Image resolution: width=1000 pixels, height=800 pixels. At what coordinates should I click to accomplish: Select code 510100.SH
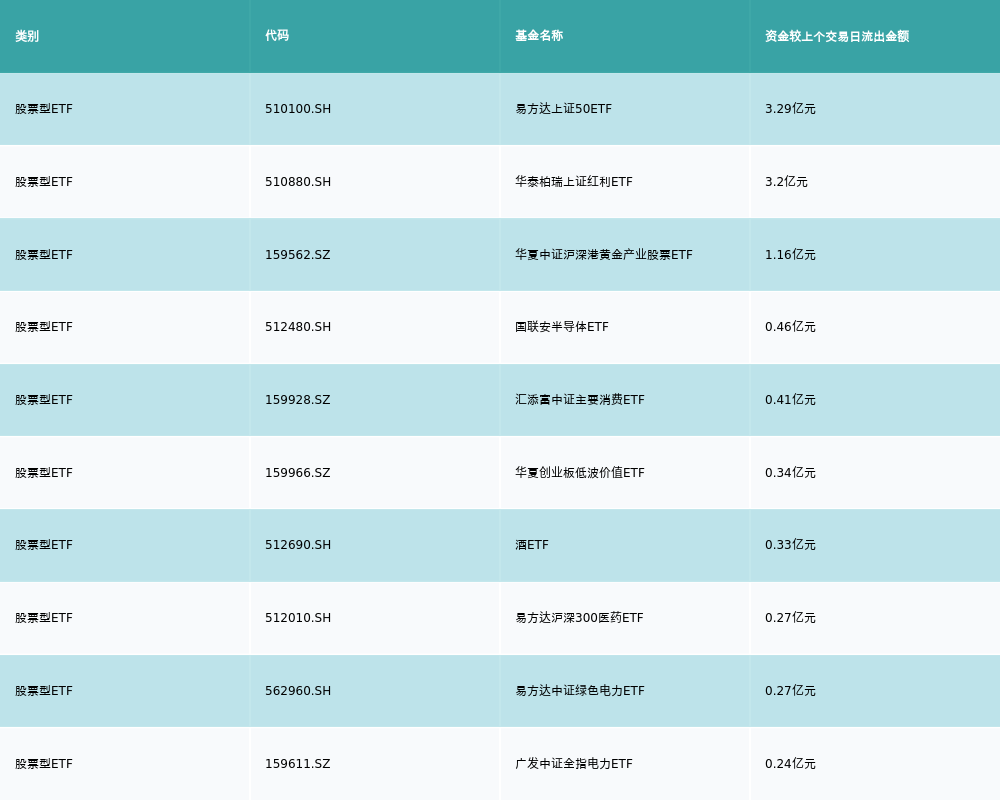[x=298, y=109]
